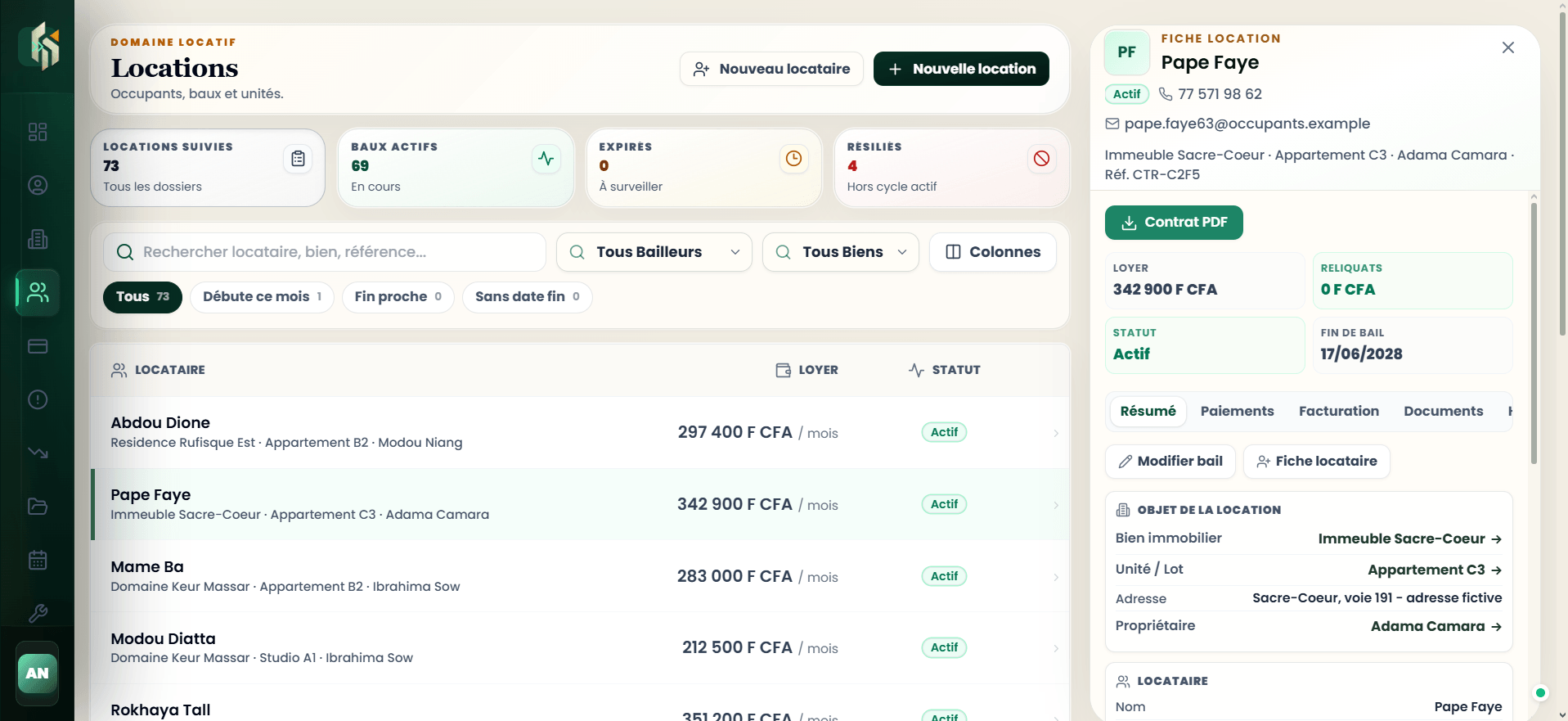Open the folder icon in sidebar
1568x721 pixels.
[x=38, y=506]
